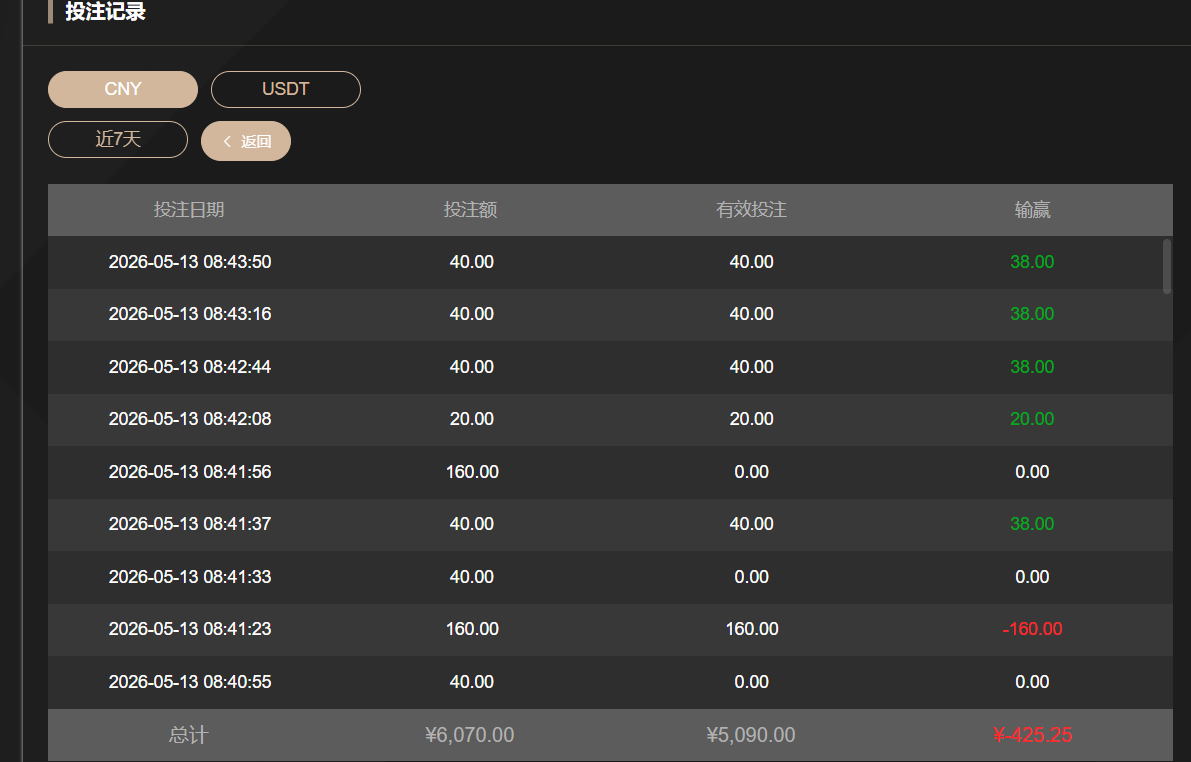Click the 投注额 column header

[471, 210]
